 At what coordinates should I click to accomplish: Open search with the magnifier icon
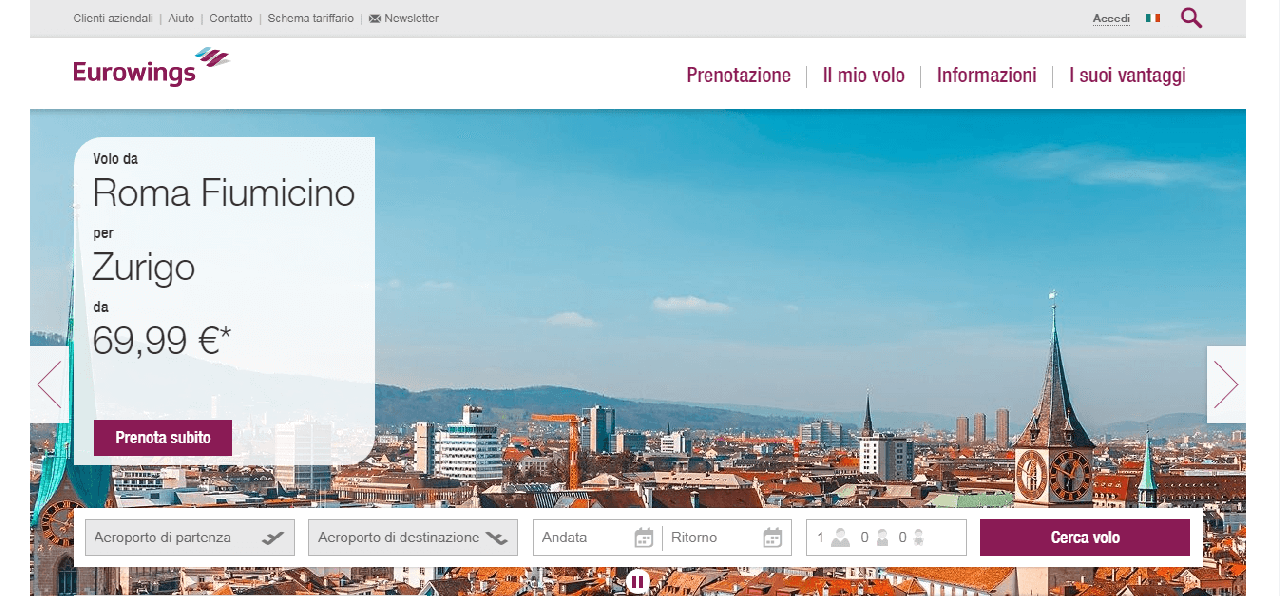(x=1190, y=17)
